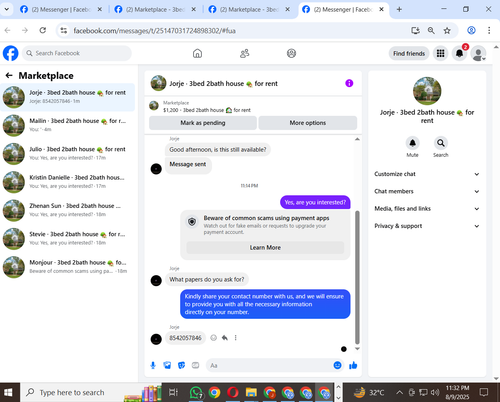500x402 pixels.
Task: Open the Facebook logo home link
Action: pos(11,53)
